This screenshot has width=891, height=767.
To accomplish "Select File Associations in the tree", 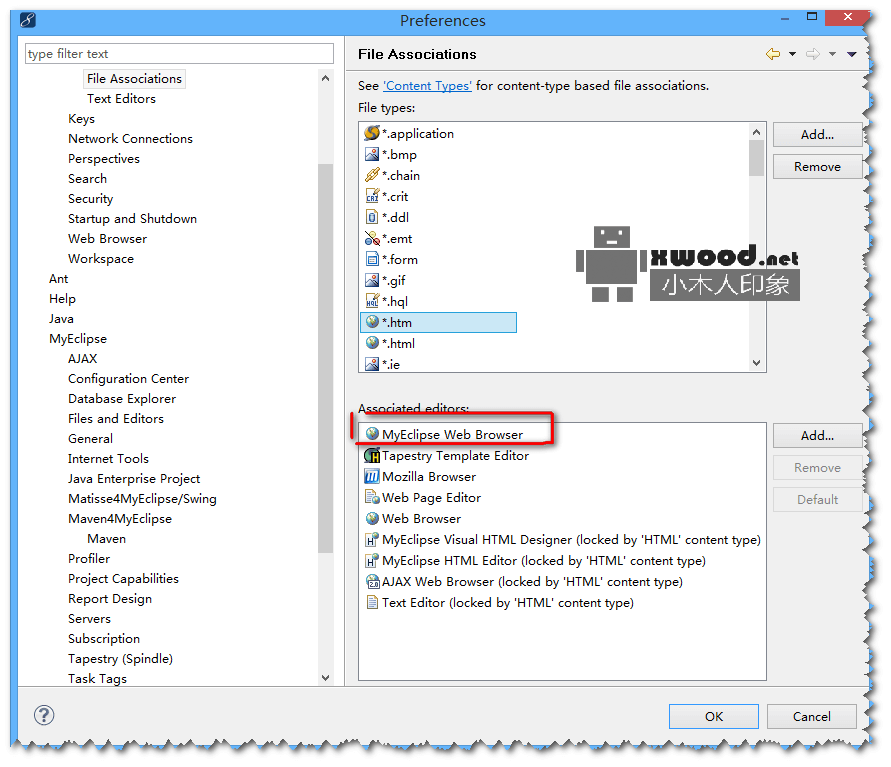I will click(x=135, y=79).
